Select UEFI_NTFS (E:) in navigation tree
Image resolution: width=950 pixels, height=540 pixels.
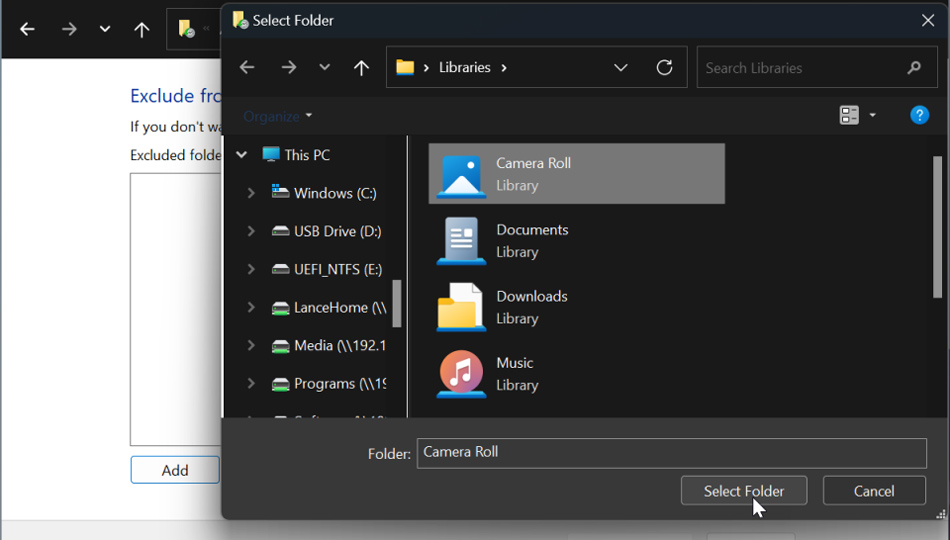[337, 269]
